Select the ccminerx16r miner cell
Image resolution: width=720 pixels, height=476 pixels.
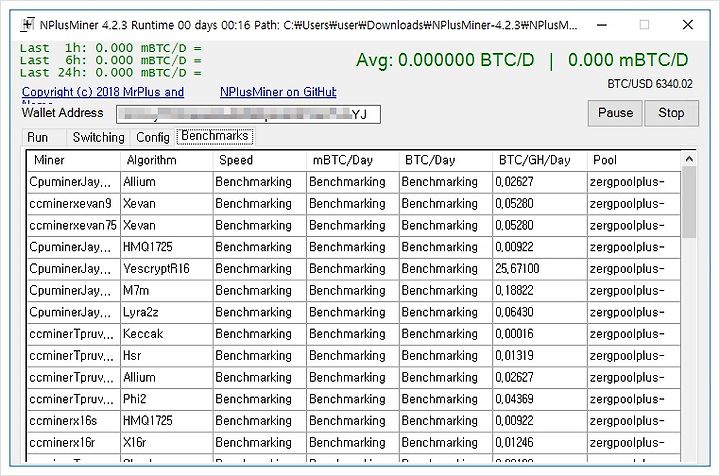point(73,442)
